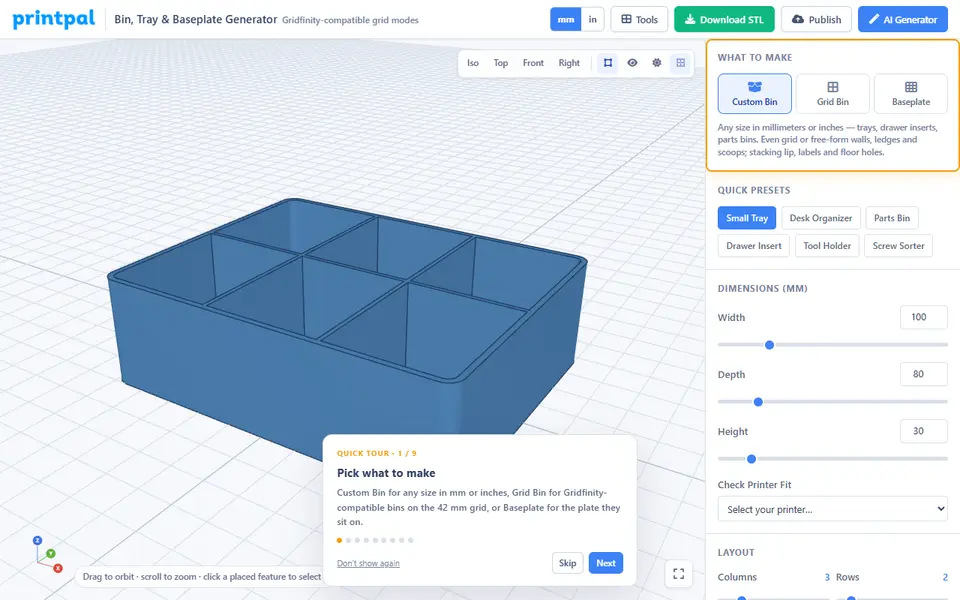Click the Width value field

pyautogui.click(x=923, y=317)
